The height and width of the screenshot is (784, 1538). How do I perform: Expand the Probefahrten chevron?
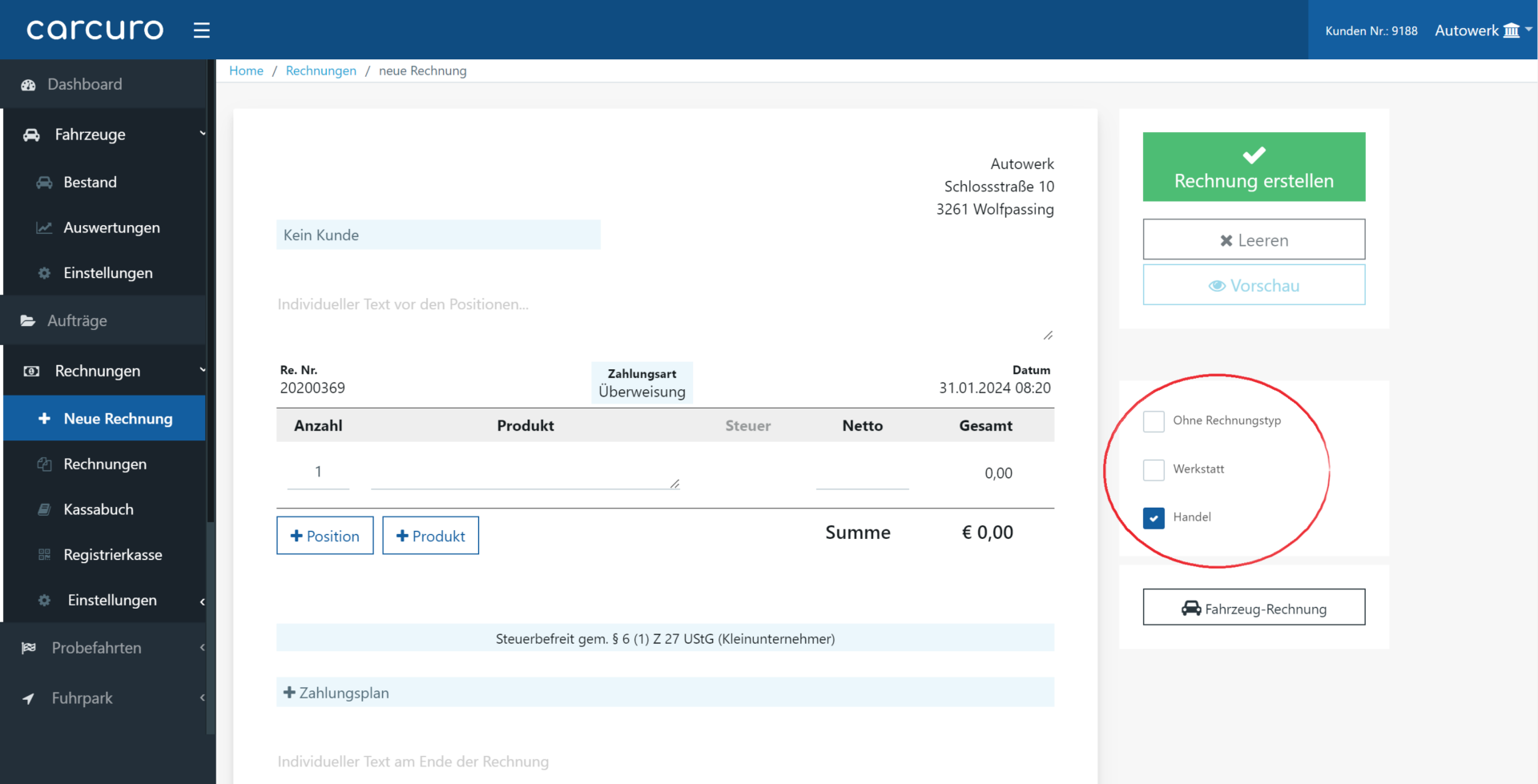point(202,647)
